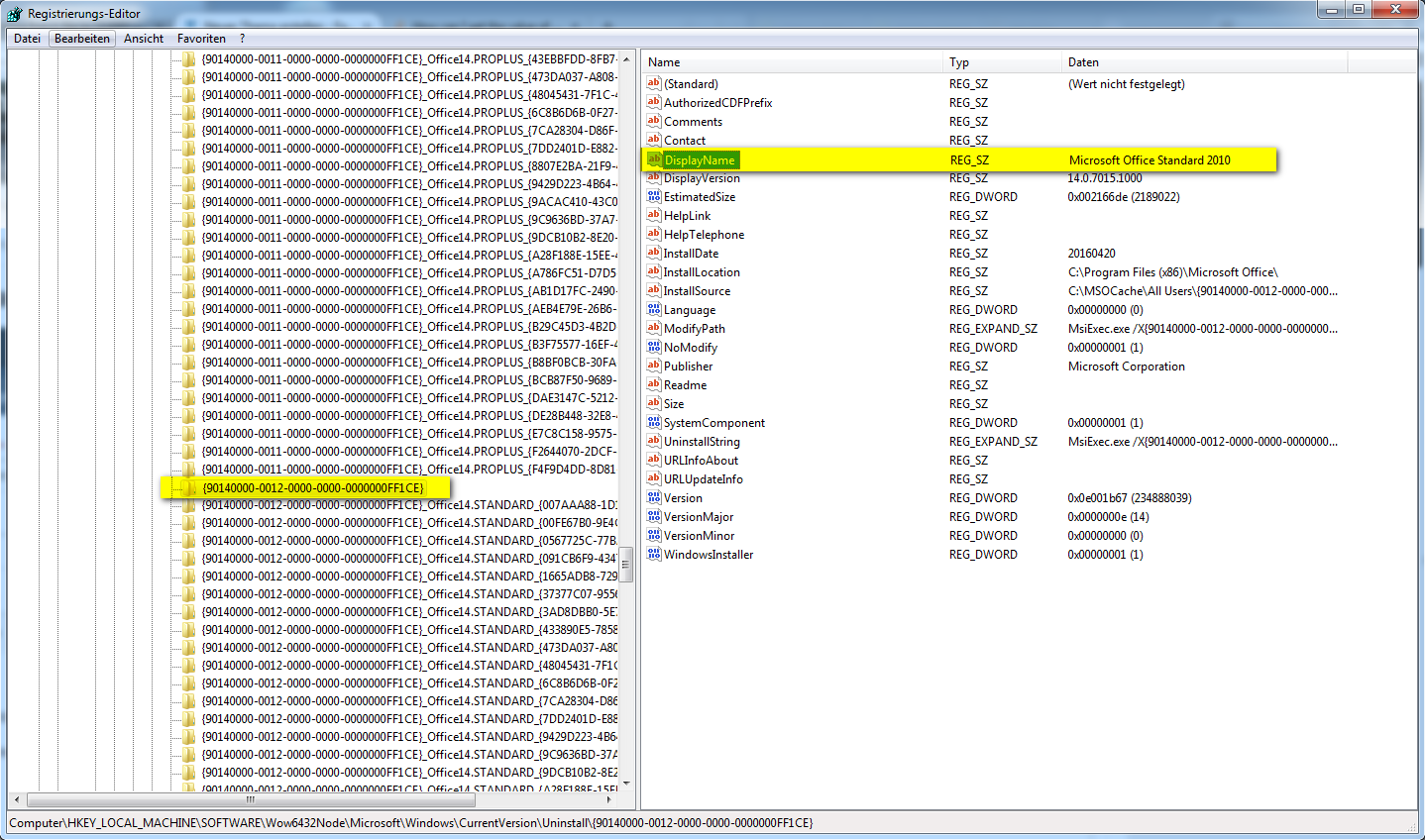Viewport: 1425px width, 840px height.
Task: Click the tree pane horizontal scroll-left arrow
Action: 17,799
